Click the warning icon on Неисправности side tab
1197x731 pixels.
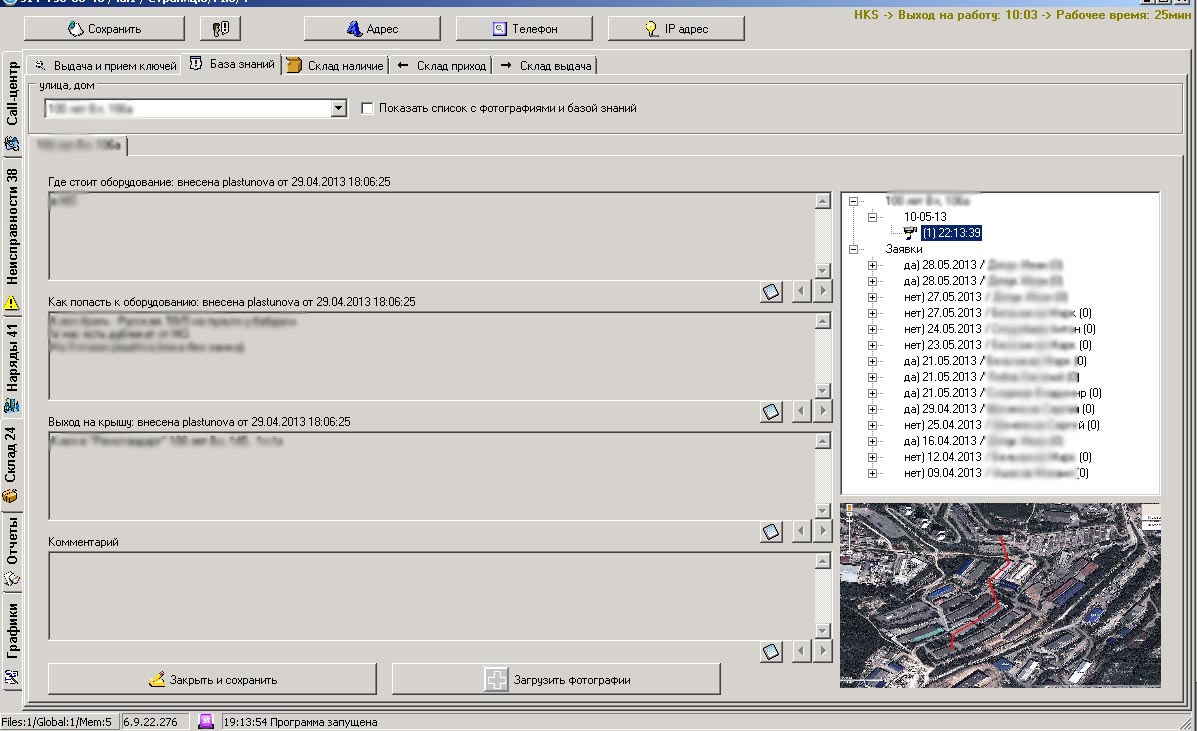coord(11,303)
